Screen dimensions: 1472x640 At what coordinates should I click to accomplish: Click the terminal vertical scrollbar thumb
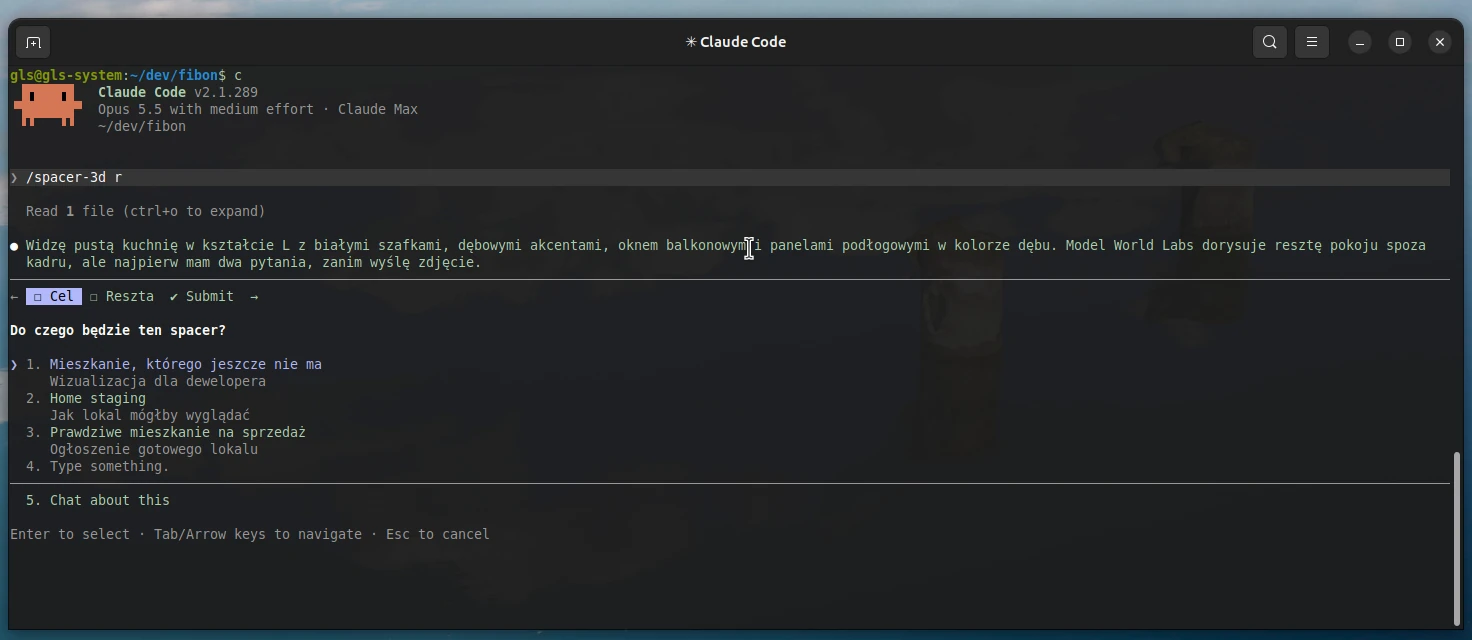(1459, 538)
